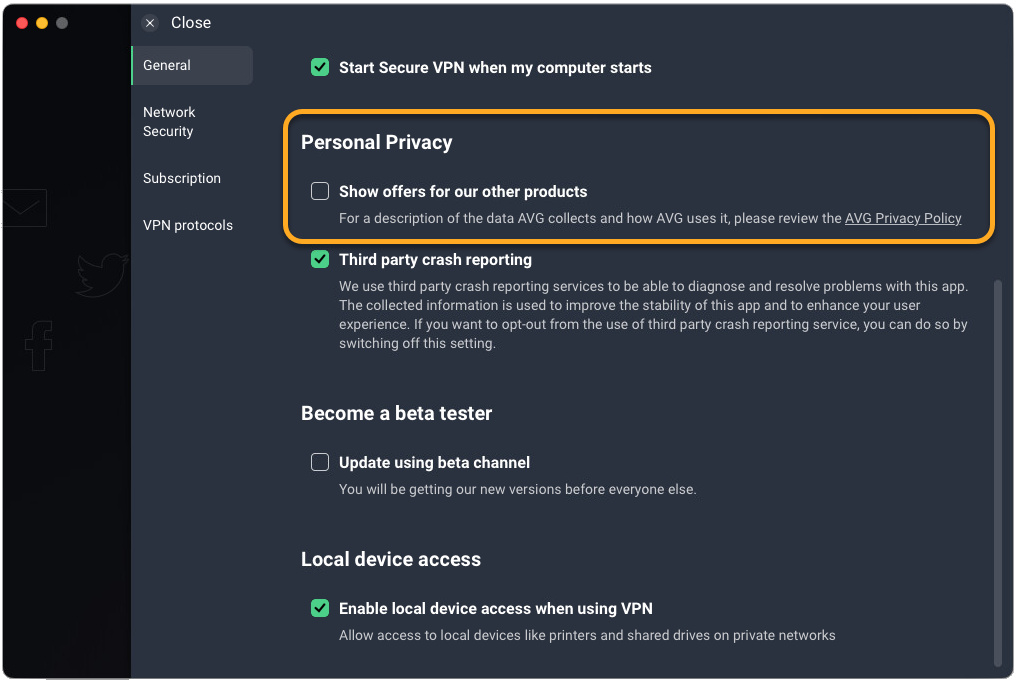Select the General settings tab
Viewport: 1016px width, 684px height.
point(192,65)
